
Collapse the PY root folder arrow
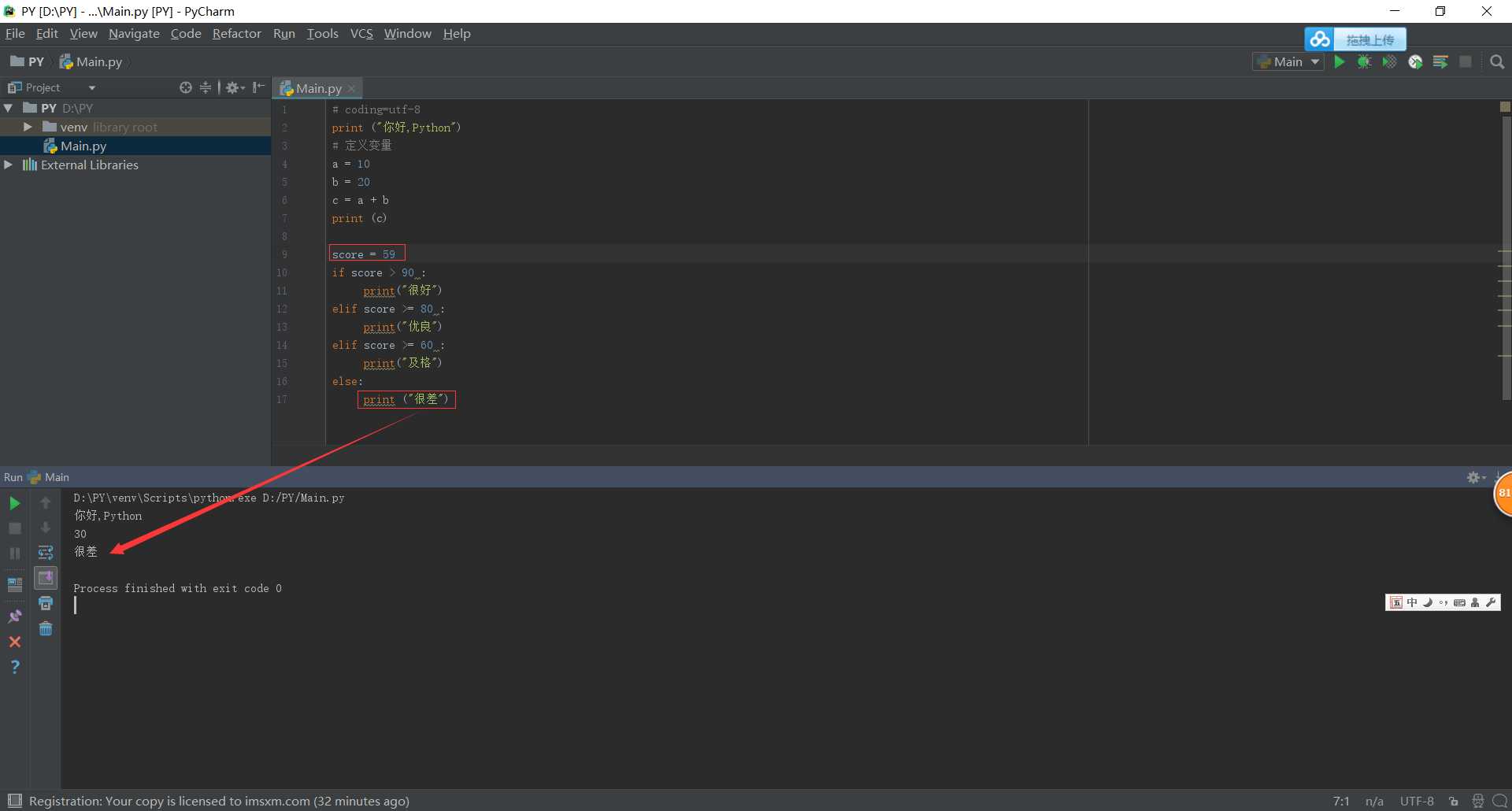click(x=9, y=108)
